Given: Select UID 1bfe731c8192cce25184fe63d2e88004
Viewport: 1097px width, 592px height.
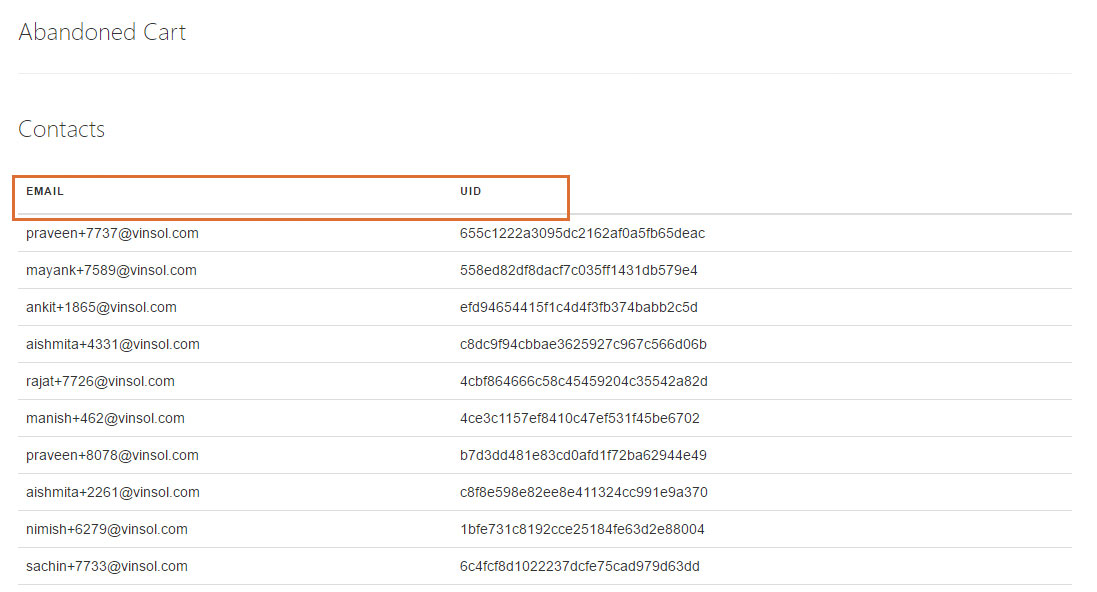Looking at the screenshot, I should [582, 530].
